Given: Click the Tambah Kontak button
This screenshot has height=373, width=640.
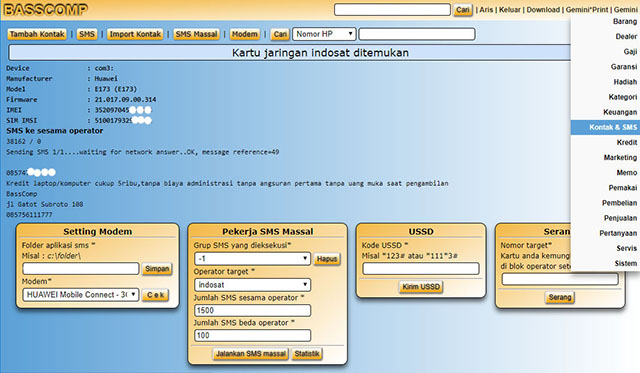Looking at the screenshot, I should (x=37, y=34).
